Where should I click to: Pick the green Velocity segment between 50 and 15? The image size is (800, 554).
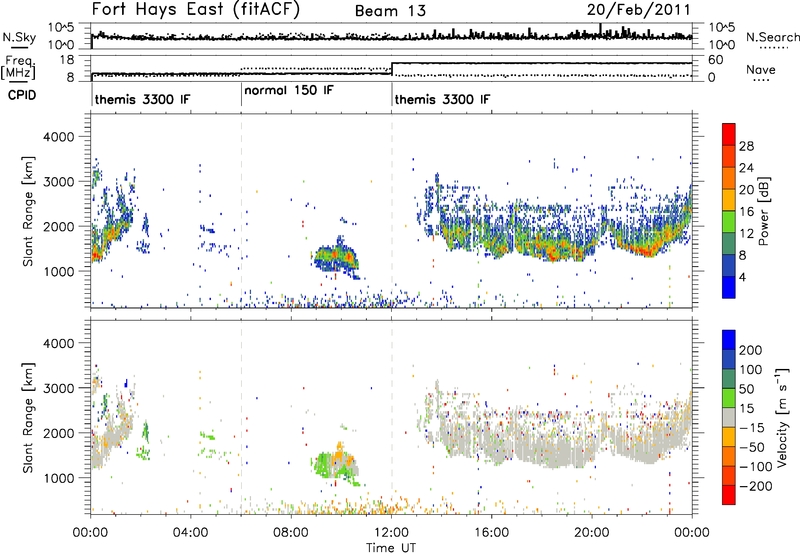click(729, 398)
